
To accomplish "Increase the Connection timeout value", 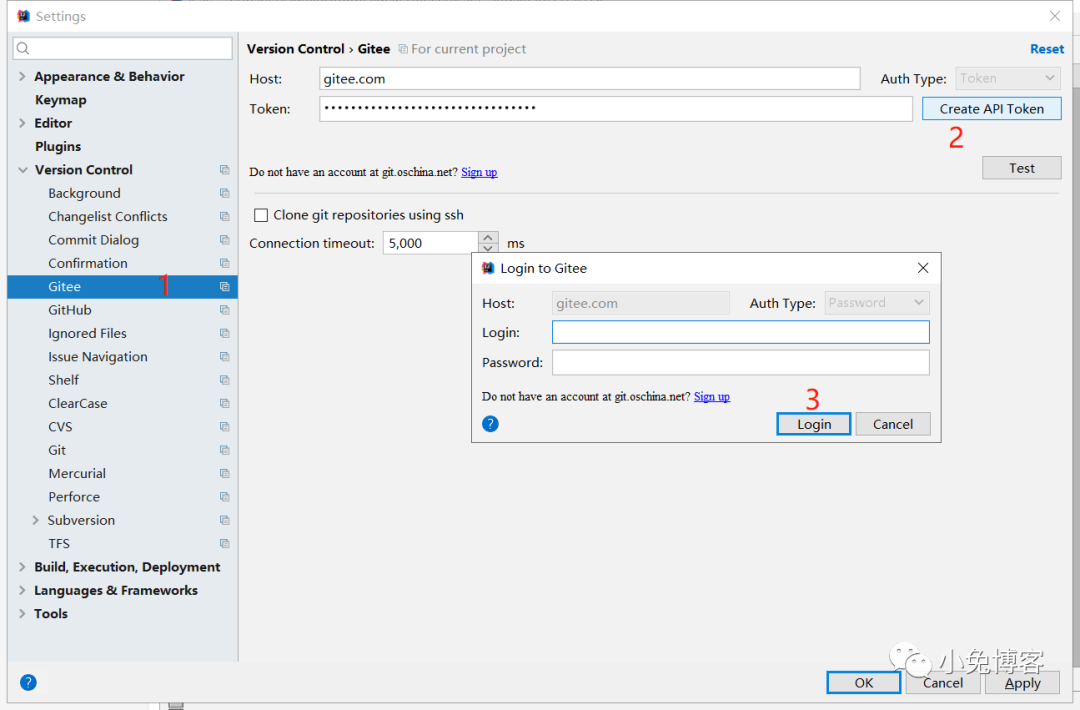I will 488,238.
